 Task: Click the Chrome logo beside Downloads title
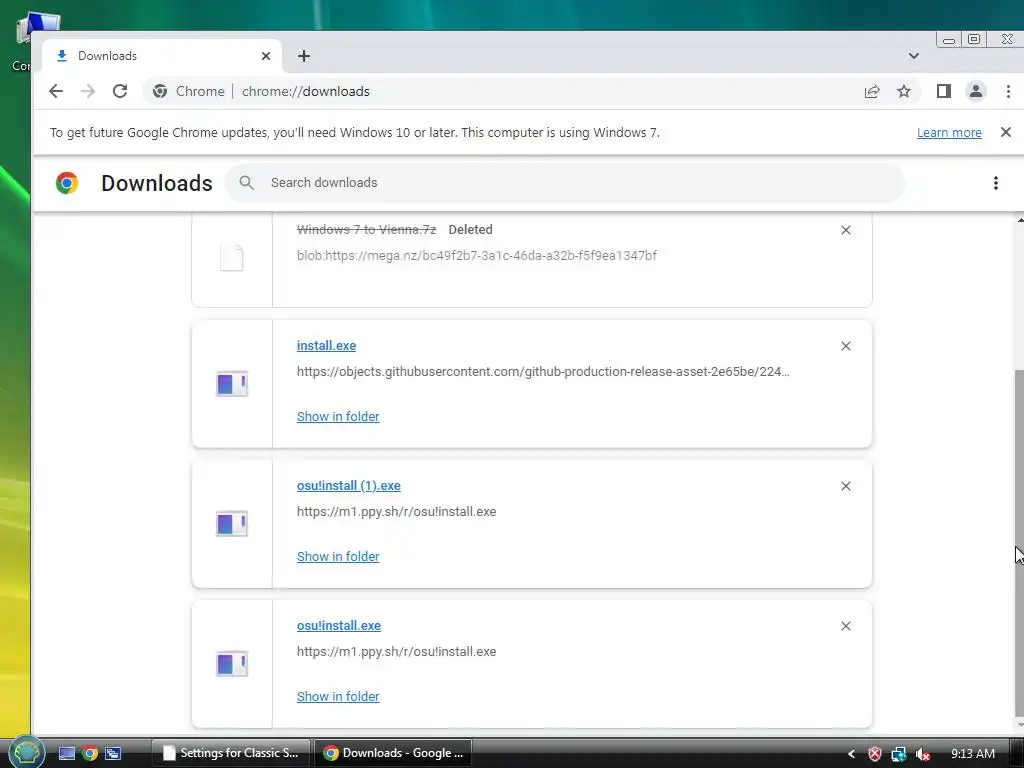pyautogui.click(x=67, y=183)
